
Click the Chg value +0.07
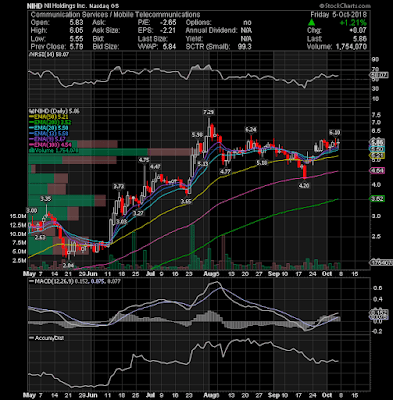pyautogui.click(x=359, y=31)
